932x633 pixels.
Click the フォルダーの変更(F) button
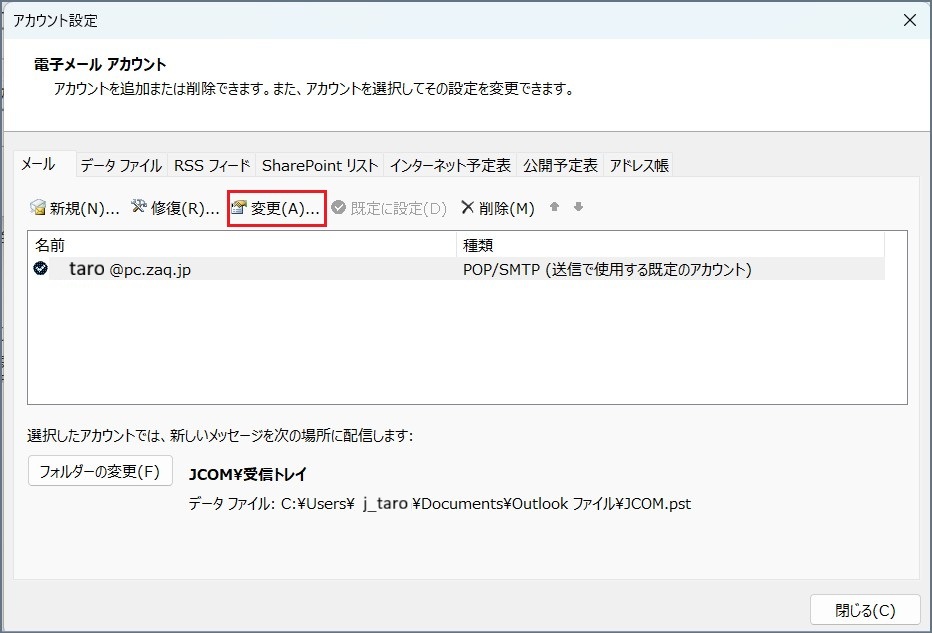pyautogui.click(x=100, y=471)
